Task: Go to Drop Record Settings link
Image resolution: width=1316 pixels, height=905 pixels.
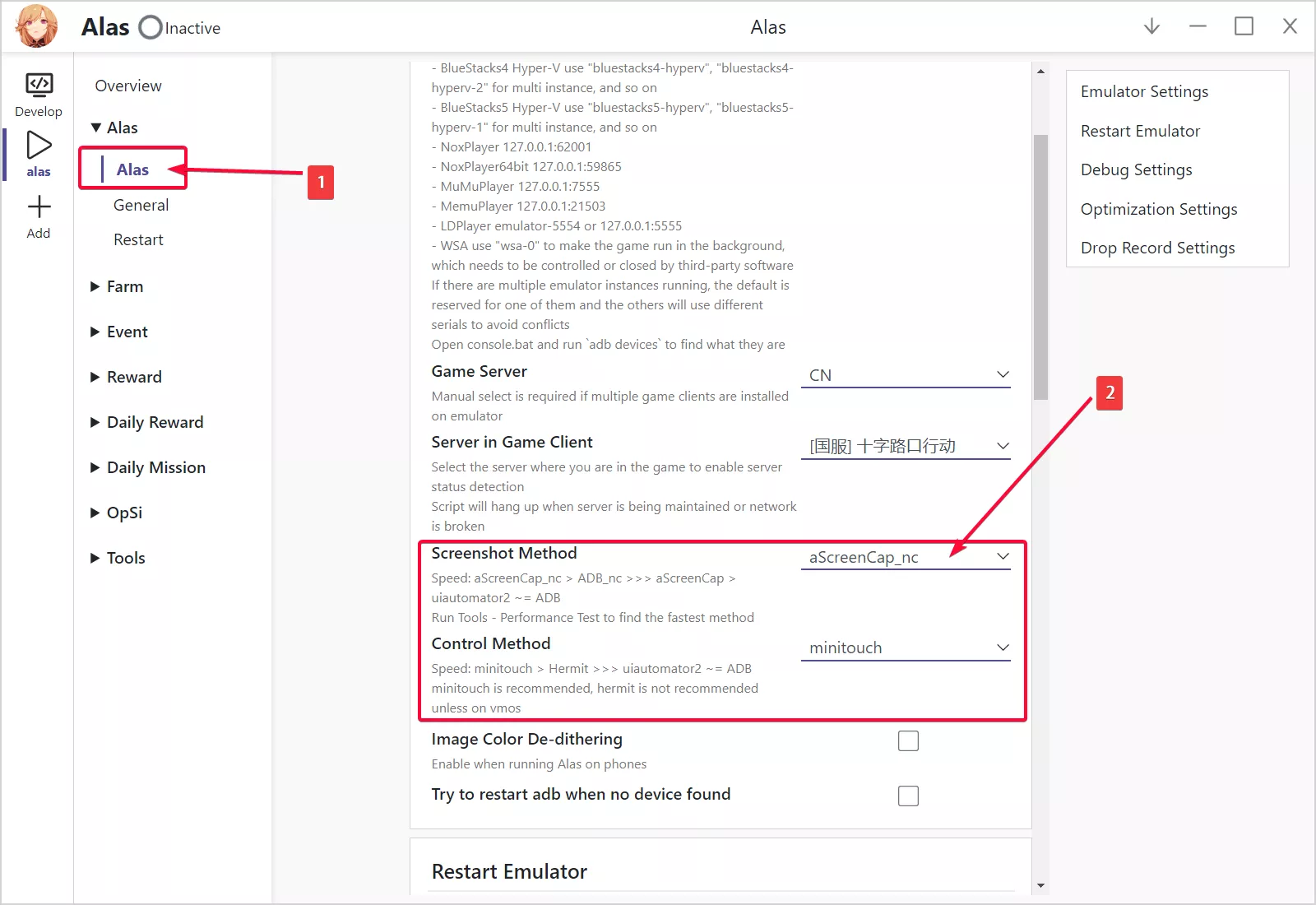Action: coord(1157,248)
